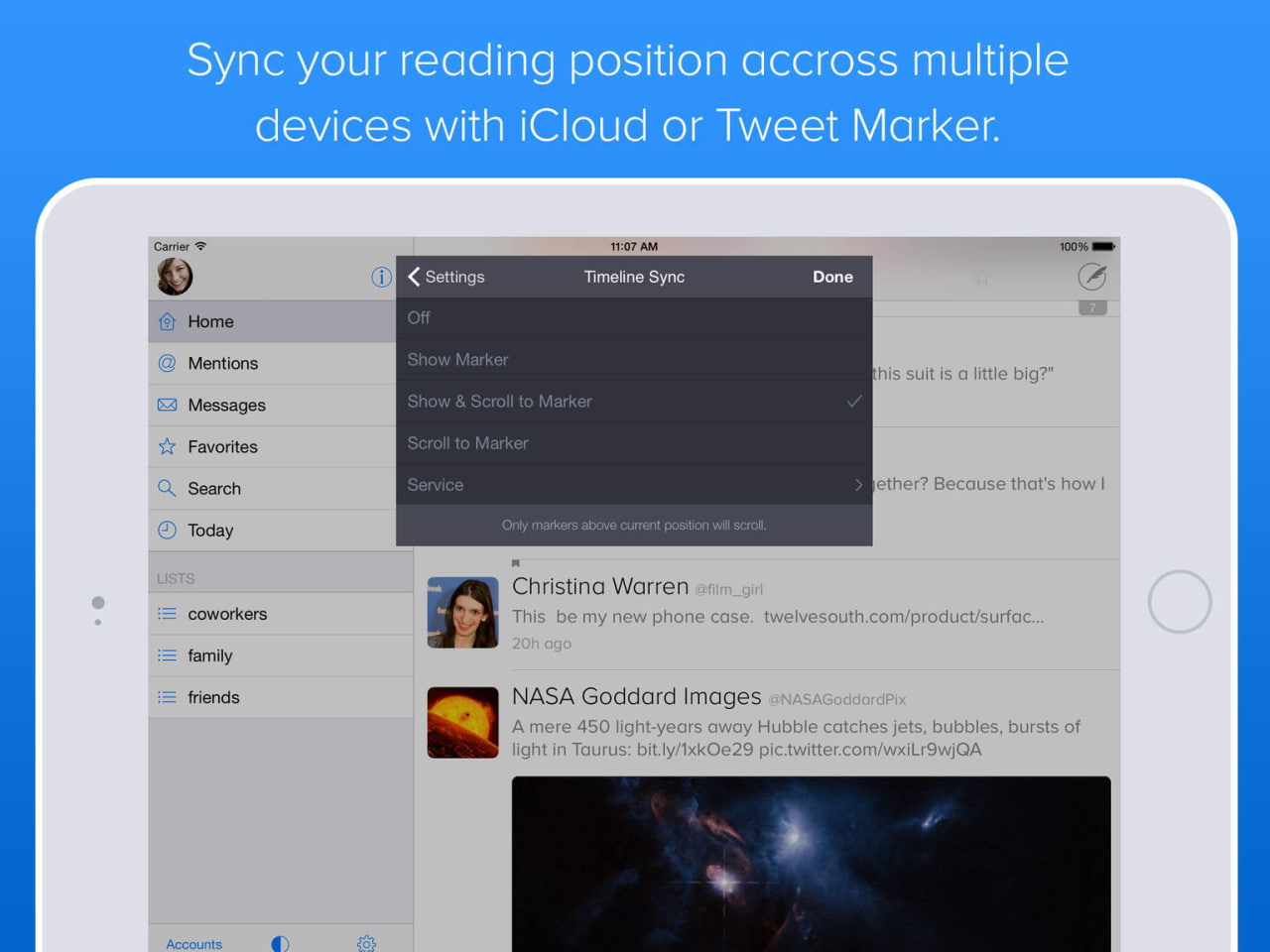Tap the battery icon in the status bar
This screenshot has width=1270, height=952.
tap(1103, 246)
